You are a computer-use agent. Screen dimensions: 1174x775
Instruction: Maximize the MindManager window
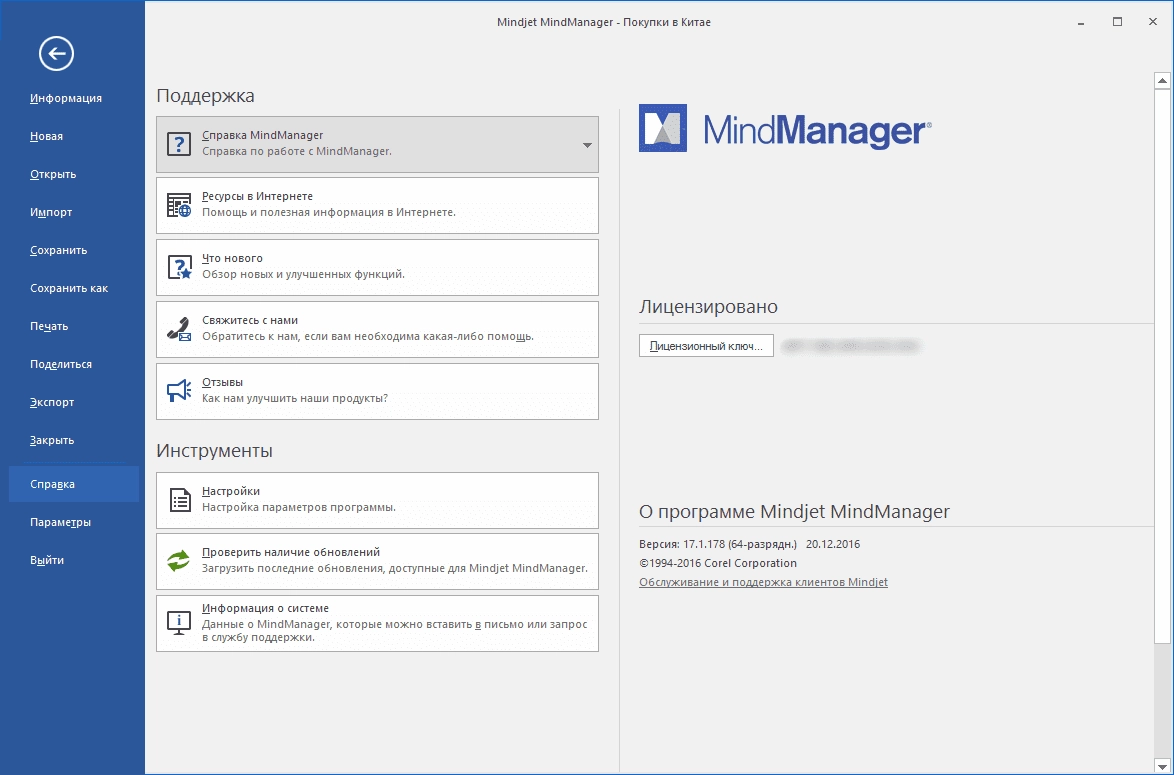pyautogui.click(x=1117, y=22)
